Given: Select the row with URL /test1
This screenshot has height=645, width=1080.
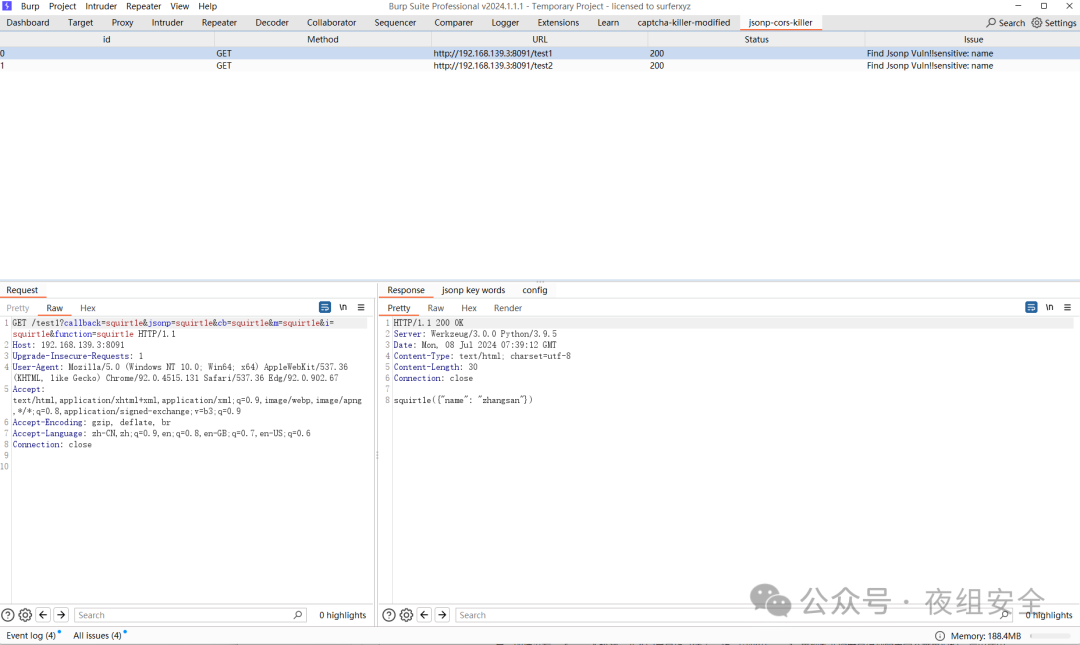Looking at the screenshot, I should (x=540, y=53).
